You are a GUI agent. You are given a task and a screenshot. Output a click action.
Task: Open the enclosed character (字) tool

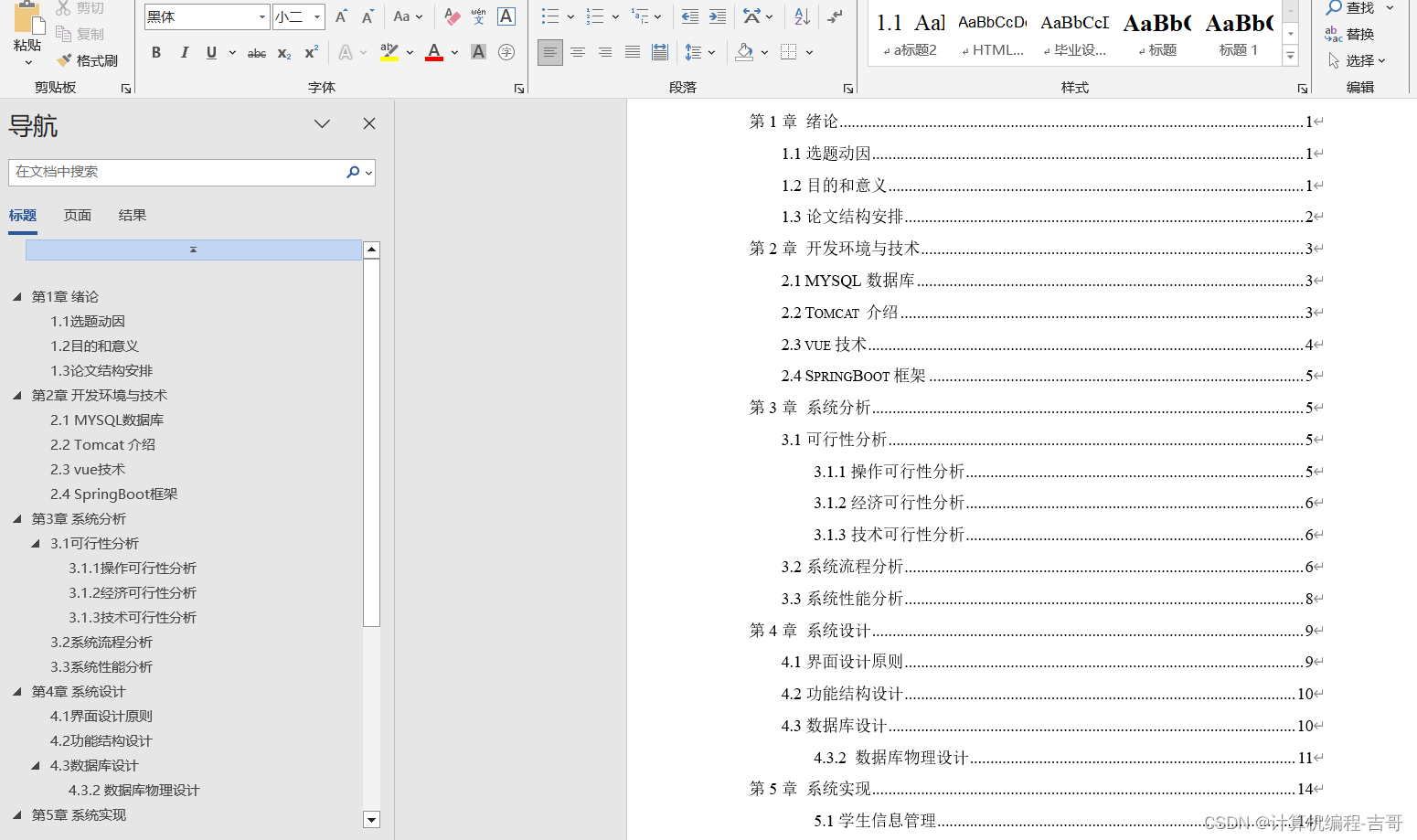click(506, 52)
